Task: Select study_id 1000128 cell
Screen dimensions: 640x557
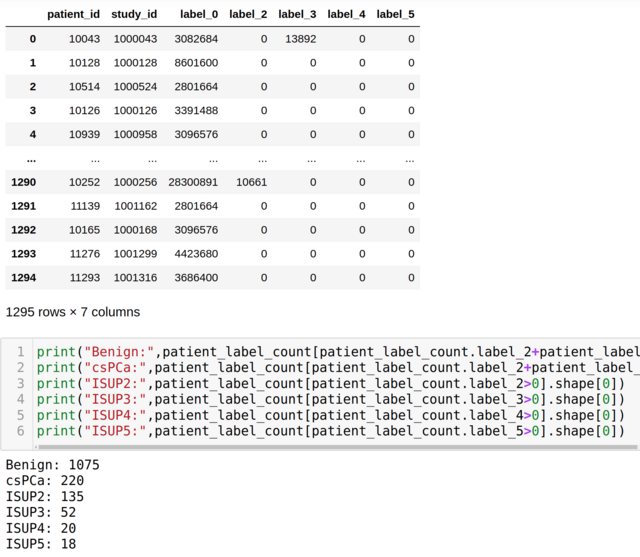Action: (136, 63)
